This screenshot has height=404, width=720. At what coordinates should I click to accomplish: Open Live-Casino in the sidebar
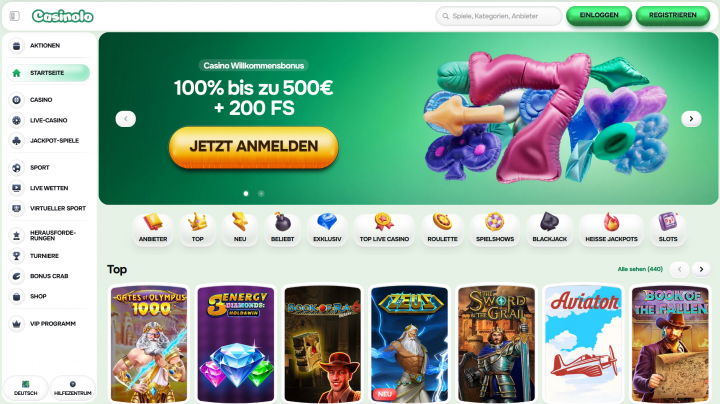[x=49, y=120]
